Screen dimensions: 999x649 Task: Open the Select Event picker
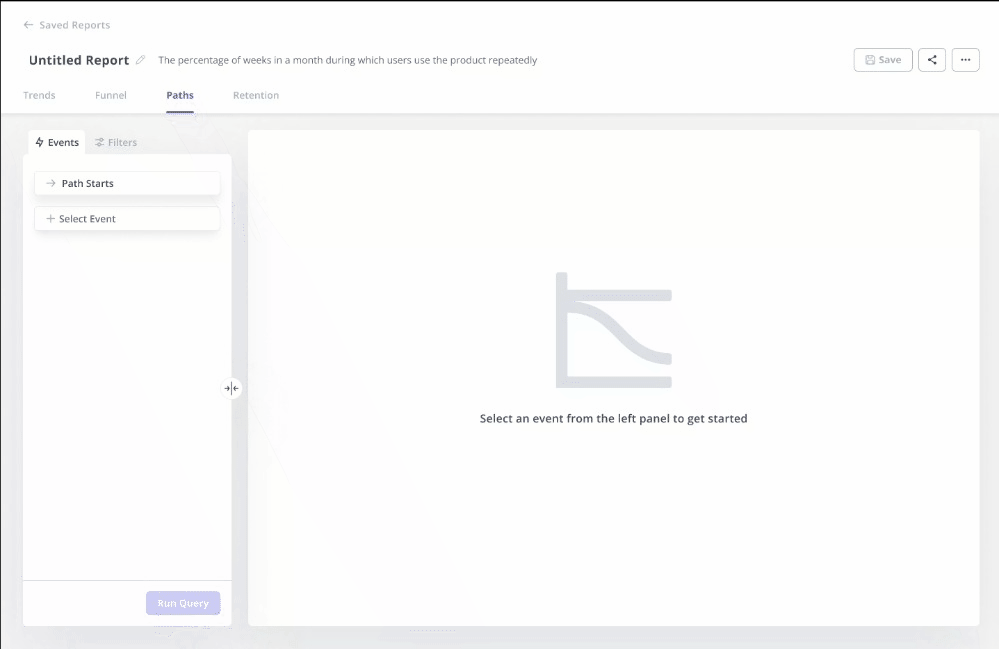127,218
